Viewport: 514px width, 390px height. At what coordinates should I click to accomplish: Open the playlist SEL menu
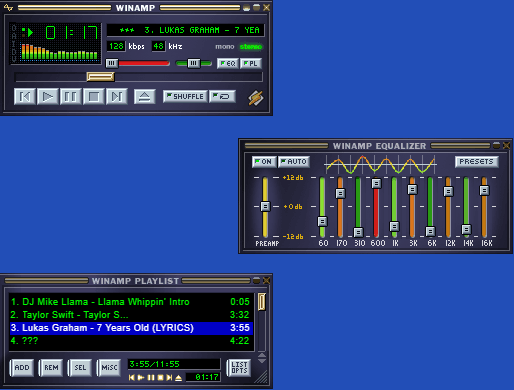80,368
